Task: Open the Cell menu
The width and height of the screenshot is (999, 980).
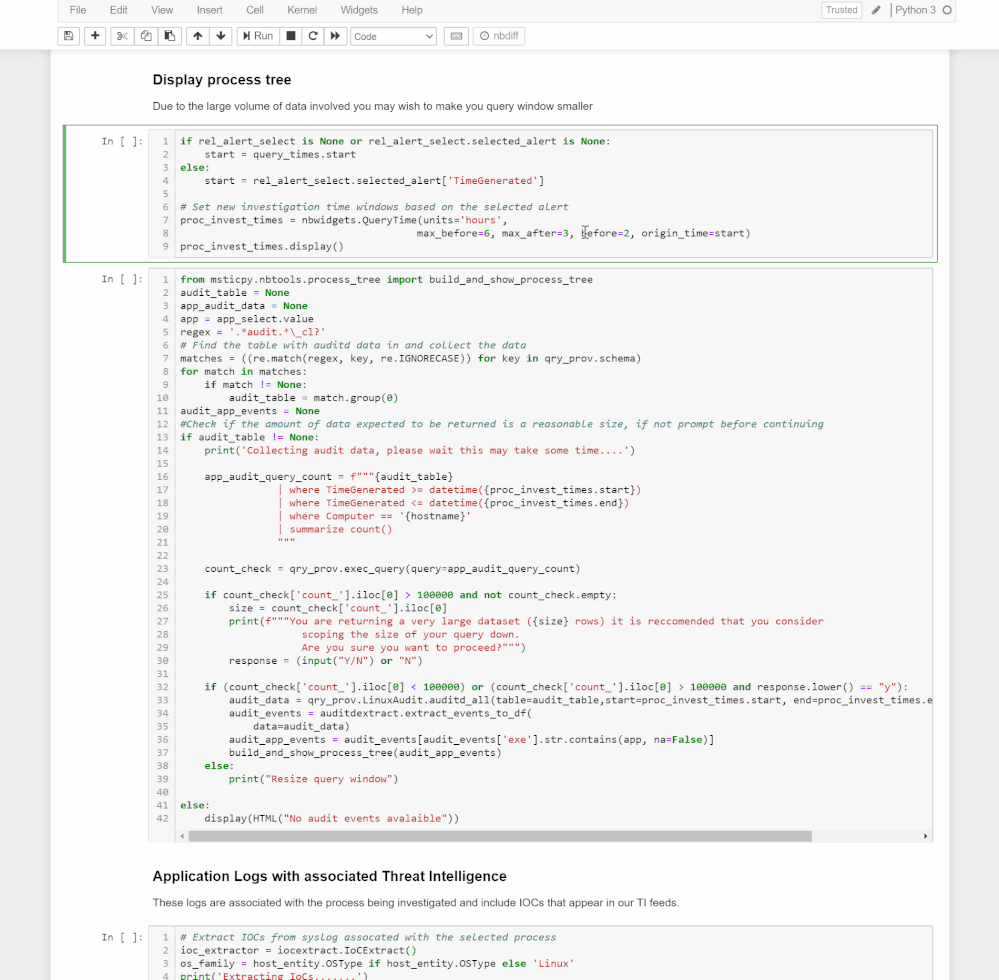Action: [x=255, y=10]
